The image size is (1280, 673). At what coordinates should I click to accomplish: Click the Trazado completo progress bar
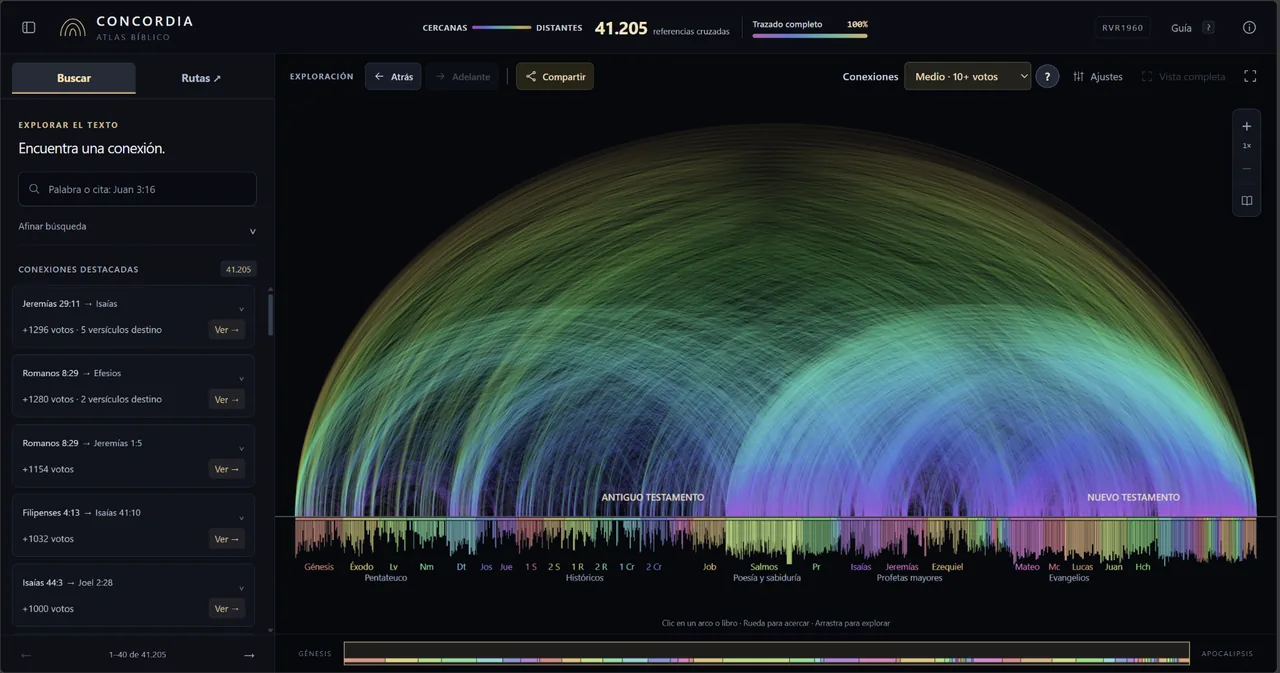[810, 36]
